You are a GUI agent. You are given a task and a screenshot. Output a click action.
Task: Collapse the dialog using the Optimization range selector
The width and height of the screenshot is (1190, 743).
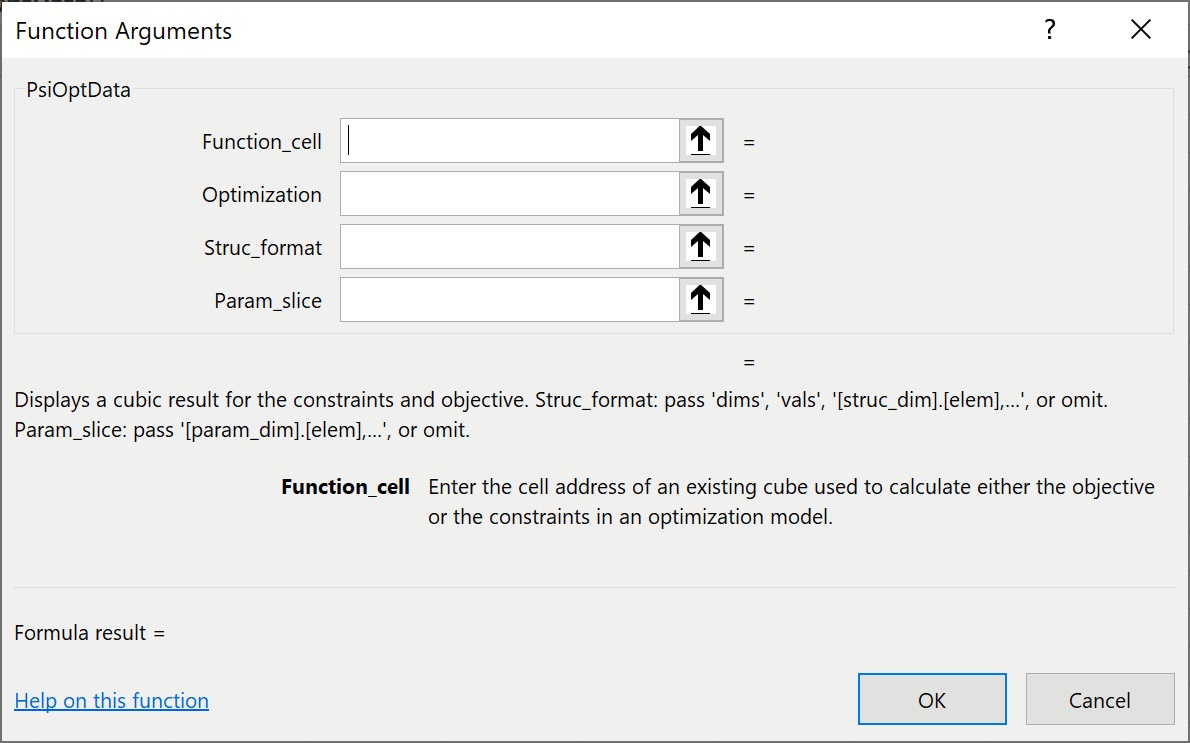coord(701,194)
